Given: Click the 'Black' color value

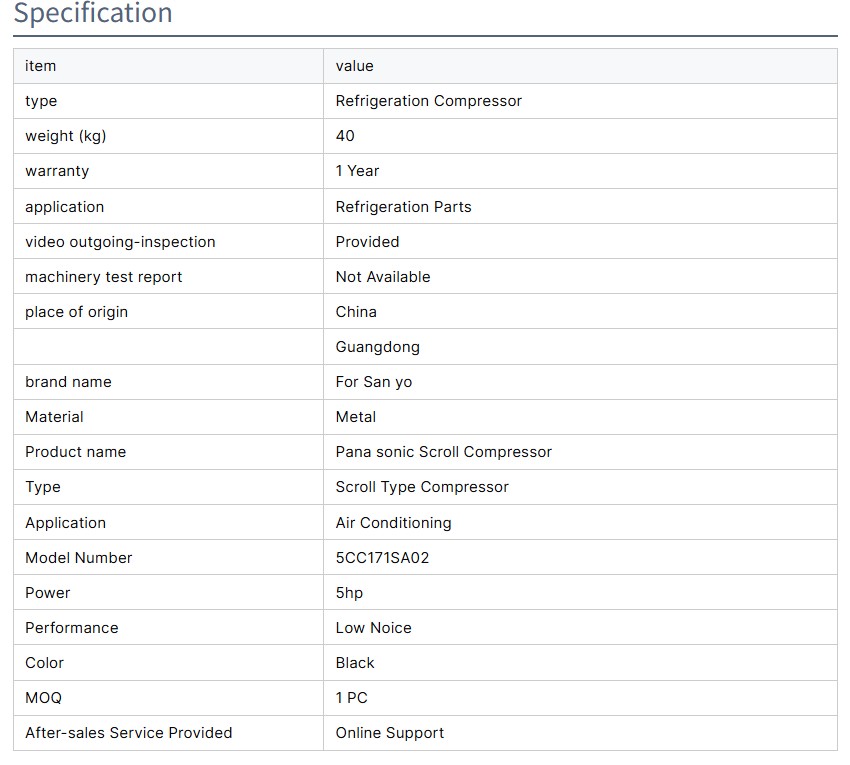Looking at the screenshot, I should coord(355,663).
